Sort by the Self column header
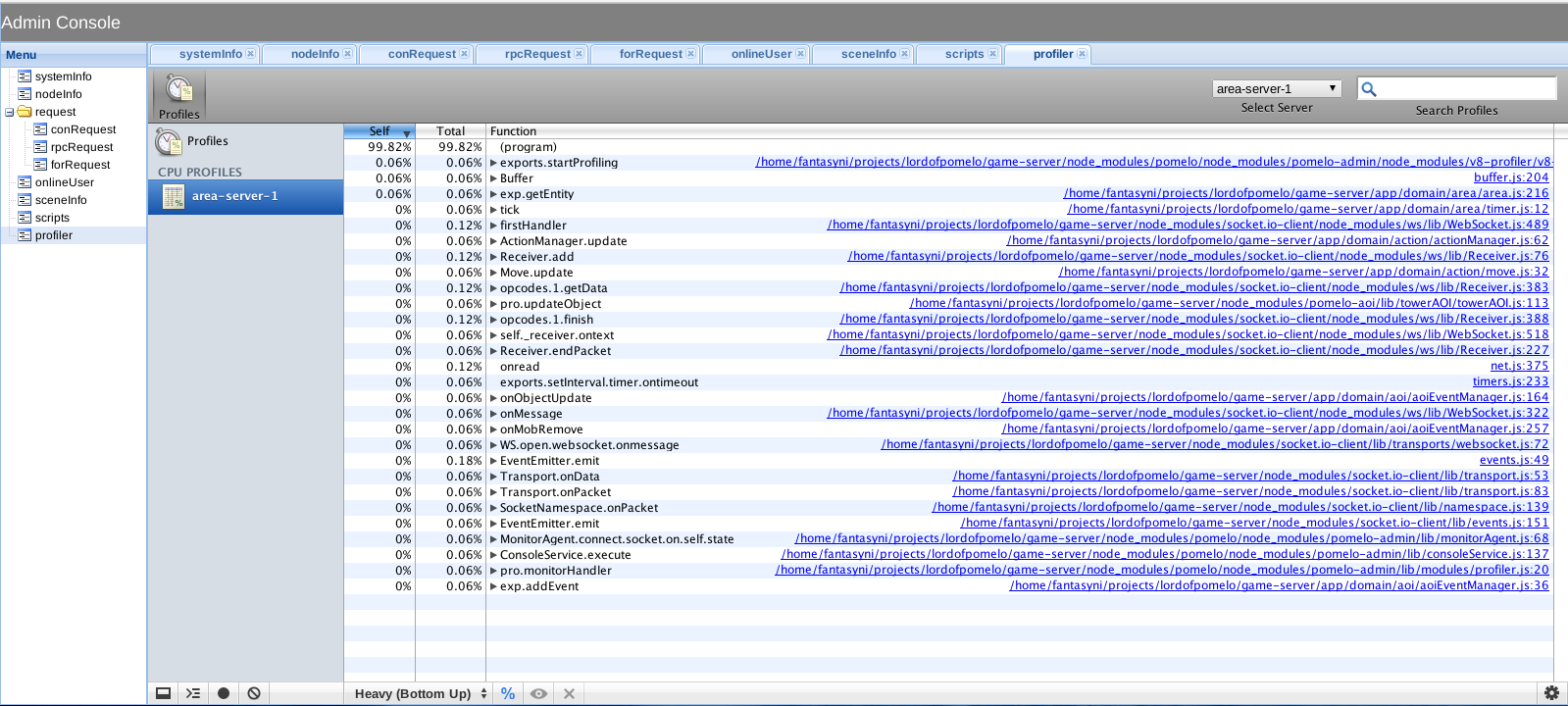 click(x=379, y=131)
